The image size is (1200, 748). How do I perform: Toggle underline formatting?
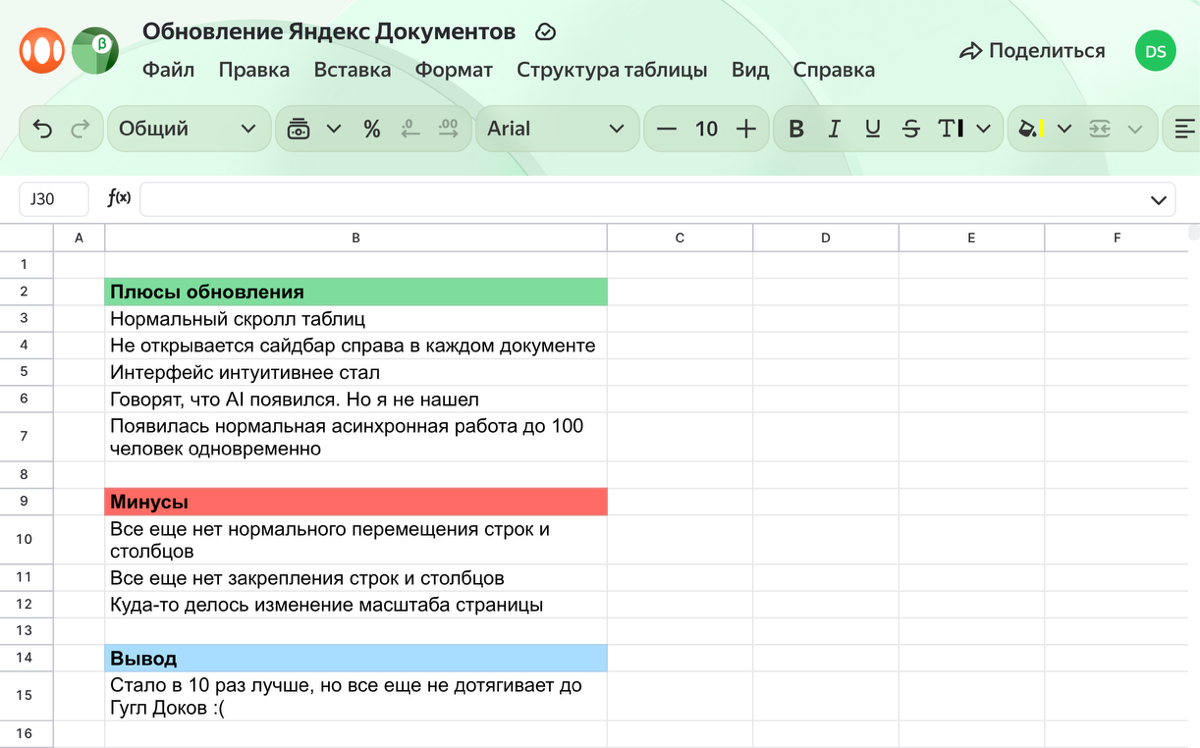coord(872,128)
